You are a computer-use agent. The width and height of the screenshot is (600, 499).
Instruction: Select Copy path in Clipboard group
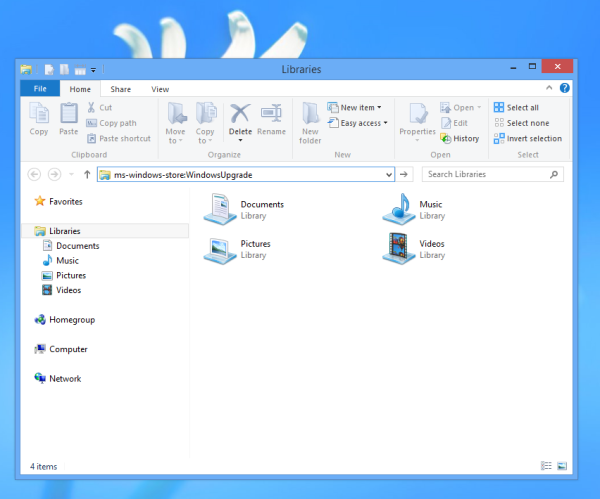tap(112, 123)
